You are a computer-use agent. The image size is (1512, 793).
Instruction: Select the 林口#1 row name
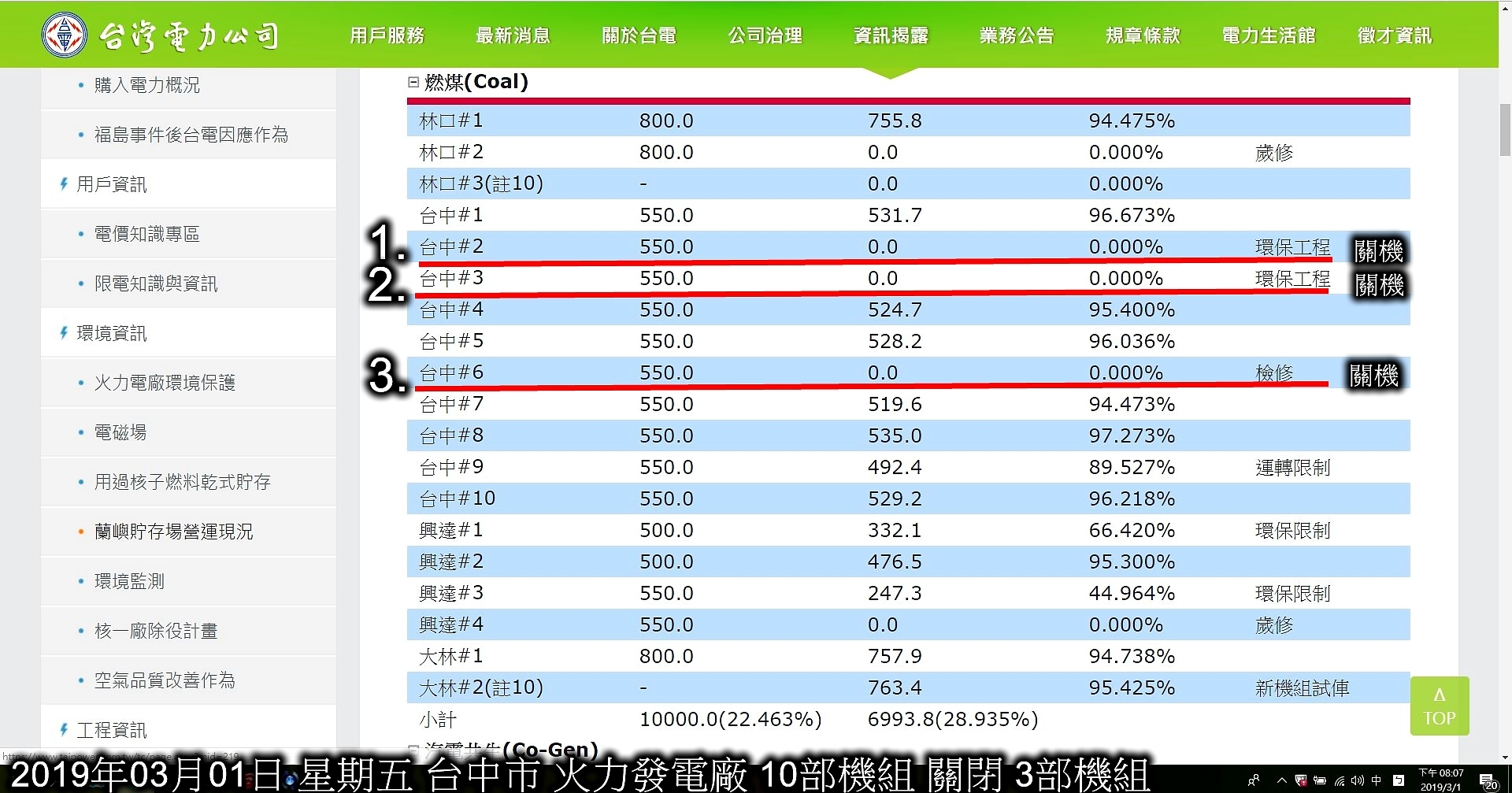[451, 120]
